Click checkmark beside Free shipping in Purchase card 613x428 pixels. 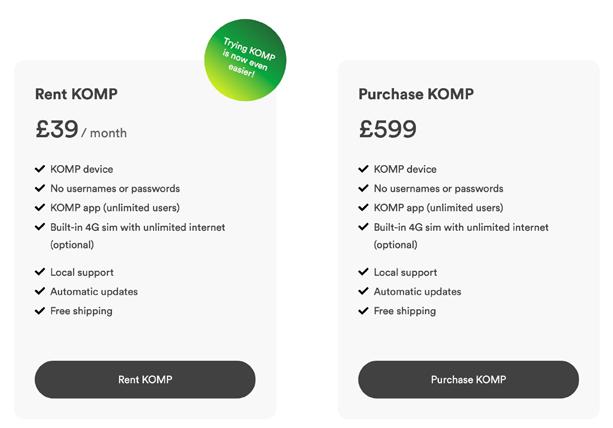(x=363, y=311)
